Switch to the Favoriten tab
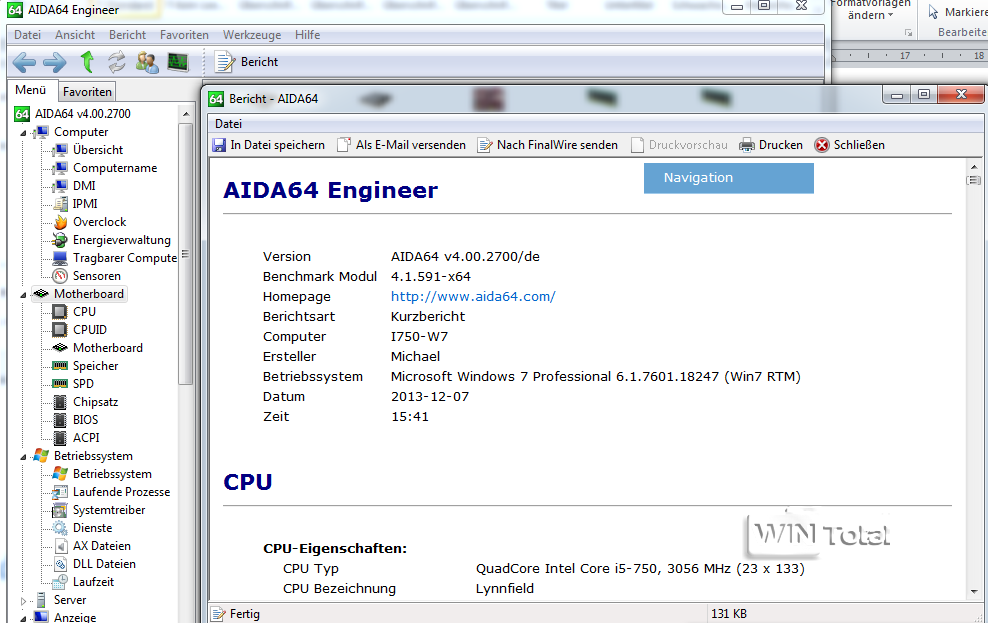This screenshot has width=988, height=623. 87,91
